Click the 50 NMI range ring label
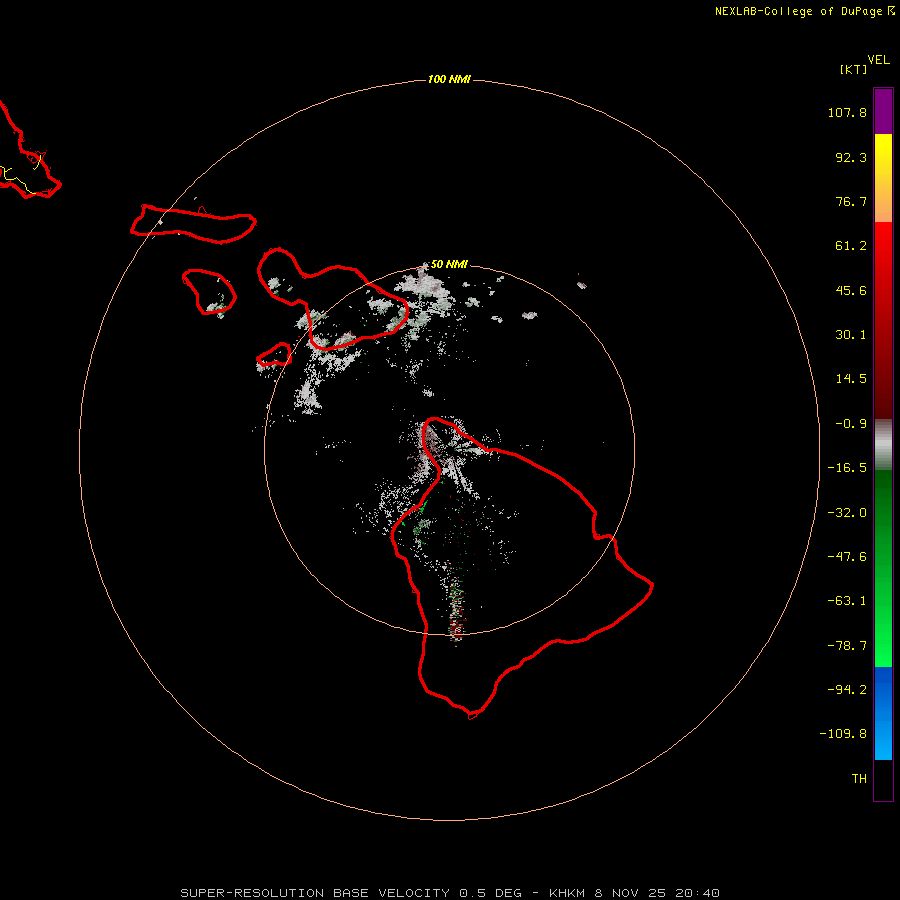The height and width of the screenshot is (900, 900). point(449,264)
